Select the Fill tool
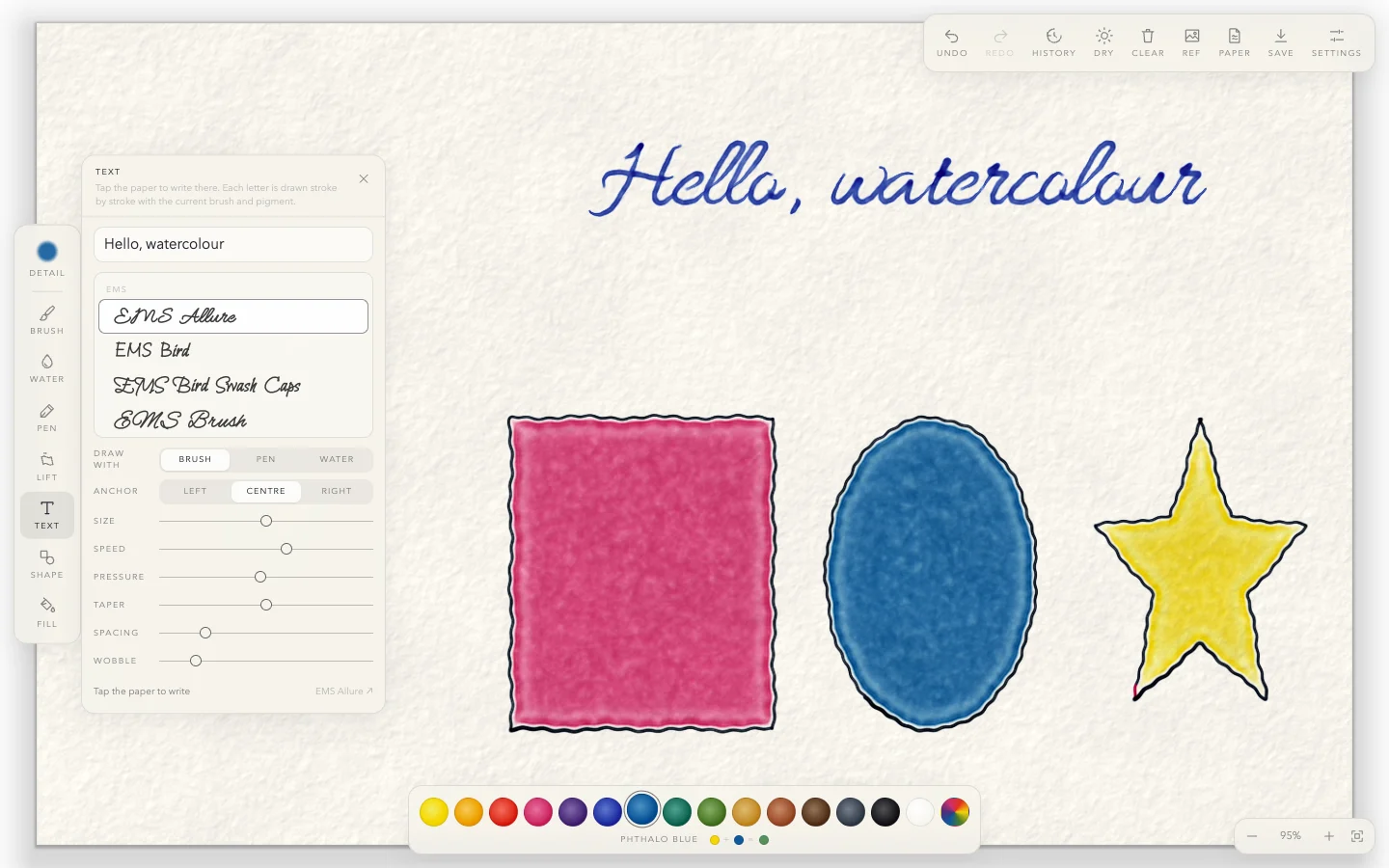This screenshot has height=868, width=1389. (x=46, y=613)
